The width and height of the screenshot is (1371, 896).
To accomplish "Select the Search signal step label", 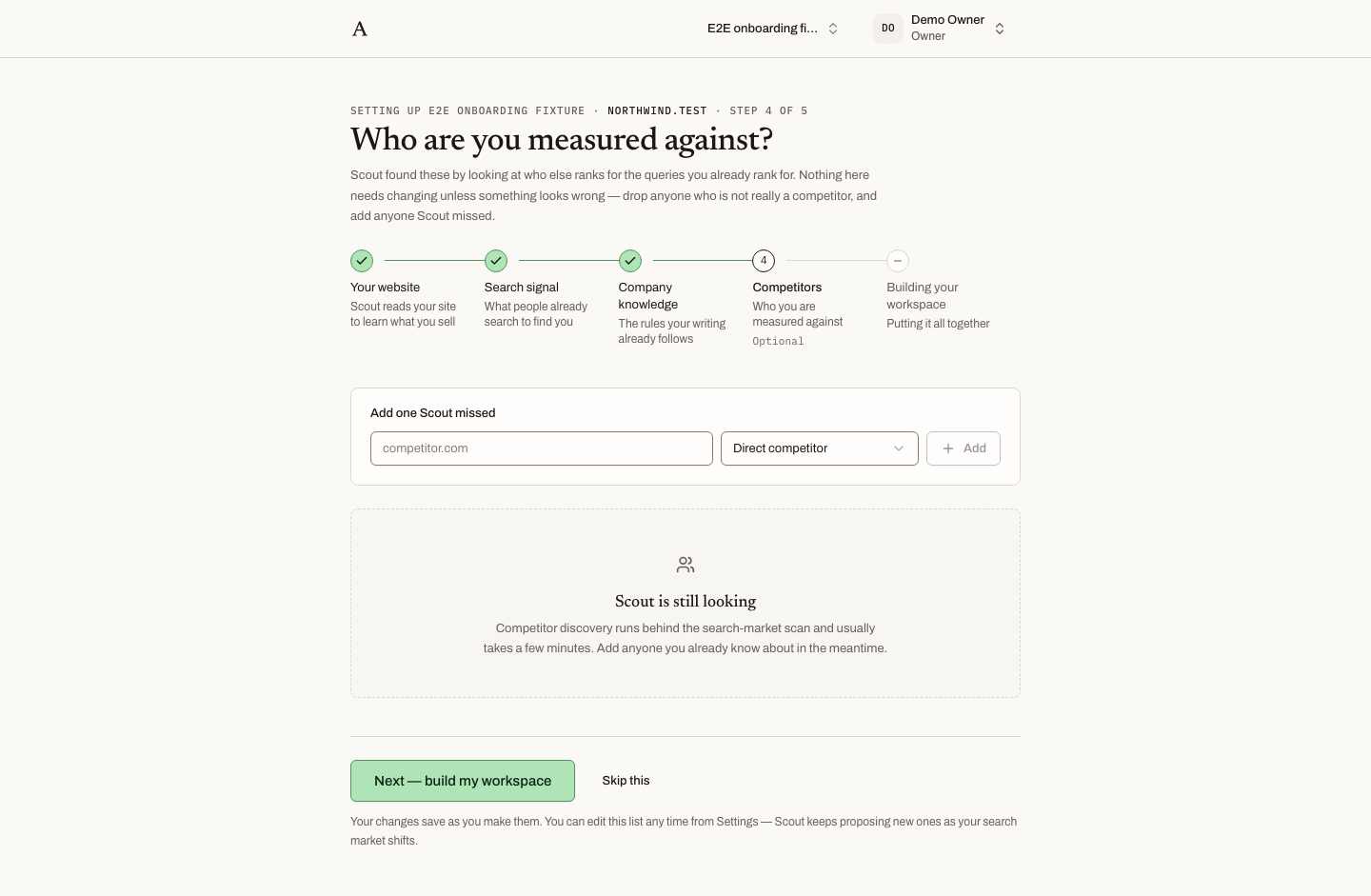I will click(x=522, y=288).
